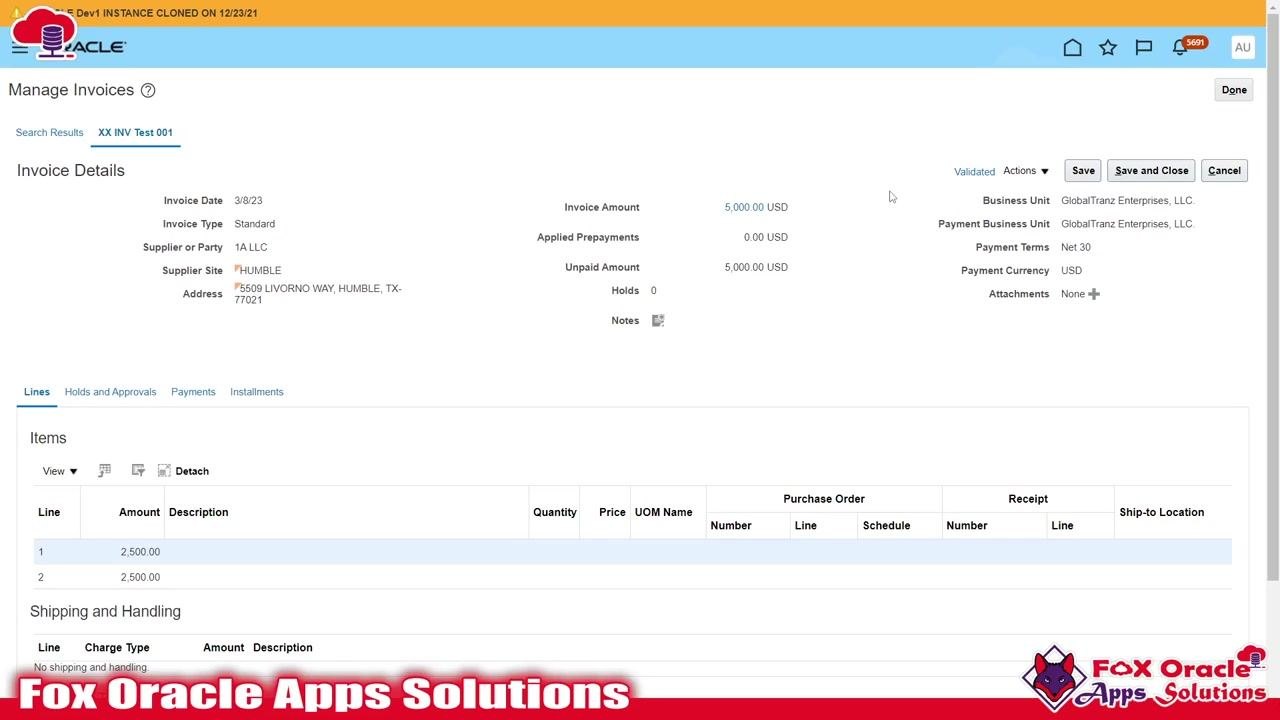This screenshot has width=1280, height=720.
Task: Toggle the Query By Example filter icon
Action: coord(138,470)
